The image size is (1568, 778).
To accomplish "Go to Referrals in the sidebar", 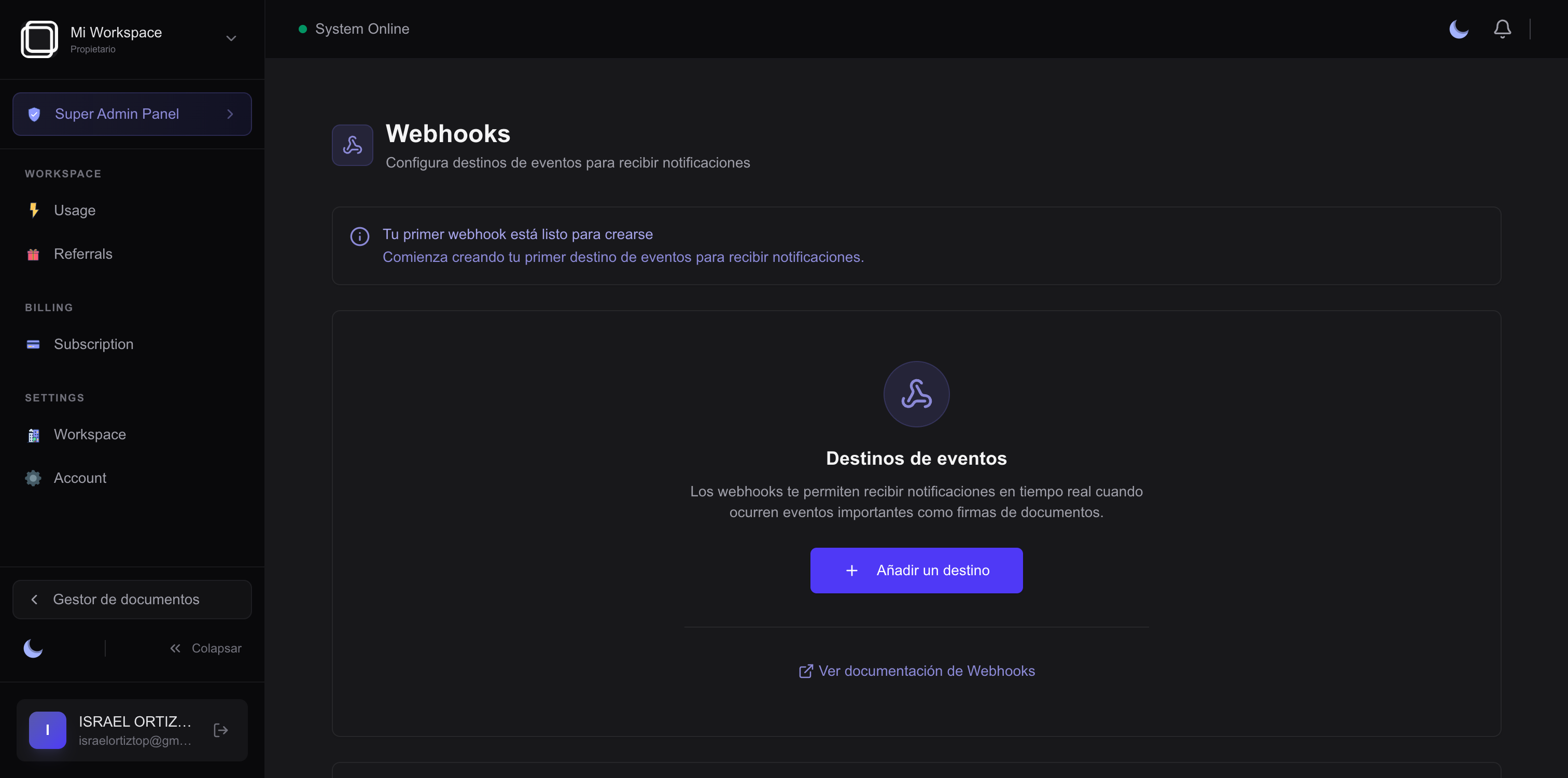I will pyautogui.click(x=83, y=254).
